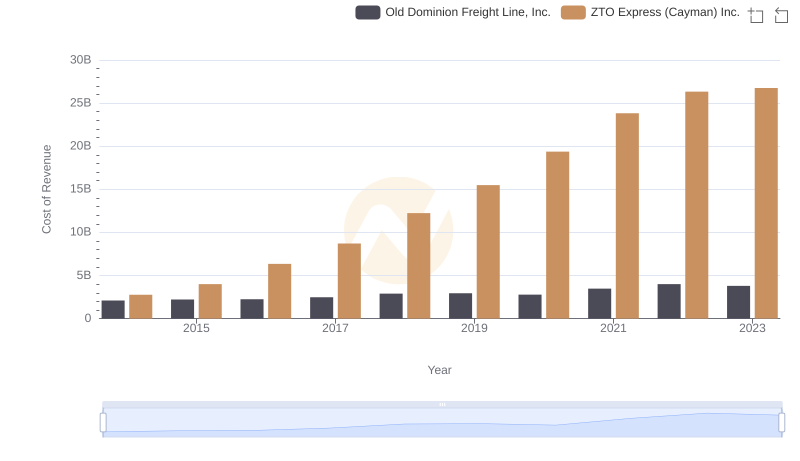The image size is (800, 461).
Task: Click the ZTO Express bar for 2015
Action: pyautogui.click(x=210, y=301)
